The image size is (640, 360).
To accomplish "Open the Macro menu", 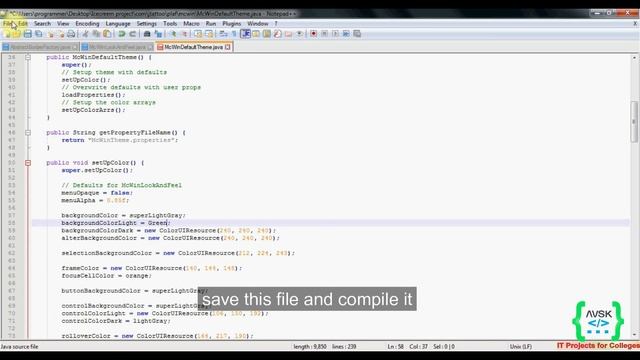I will coord(191,24).
